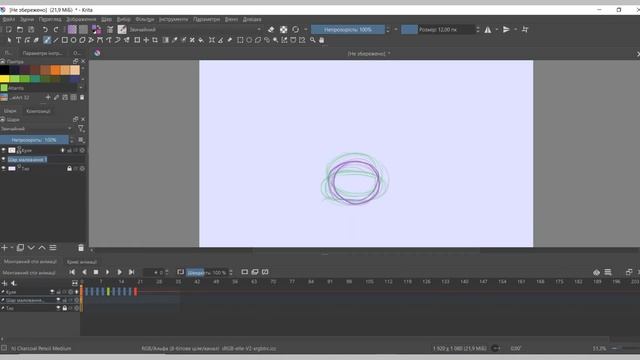Open the layer filter funnel dropdown

[x=81, y=129]
